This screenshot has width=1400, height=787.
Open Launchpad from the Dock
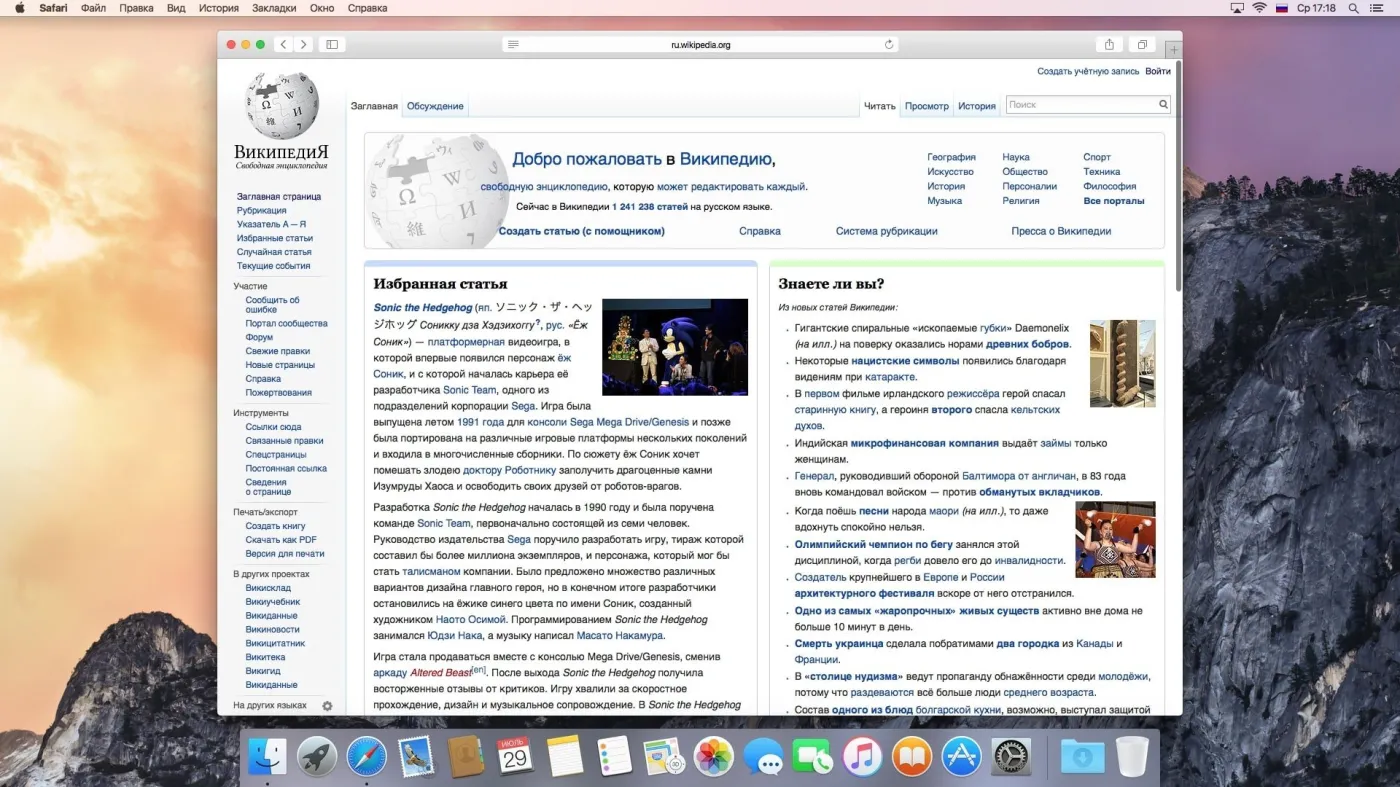click(x=317, y=757)
